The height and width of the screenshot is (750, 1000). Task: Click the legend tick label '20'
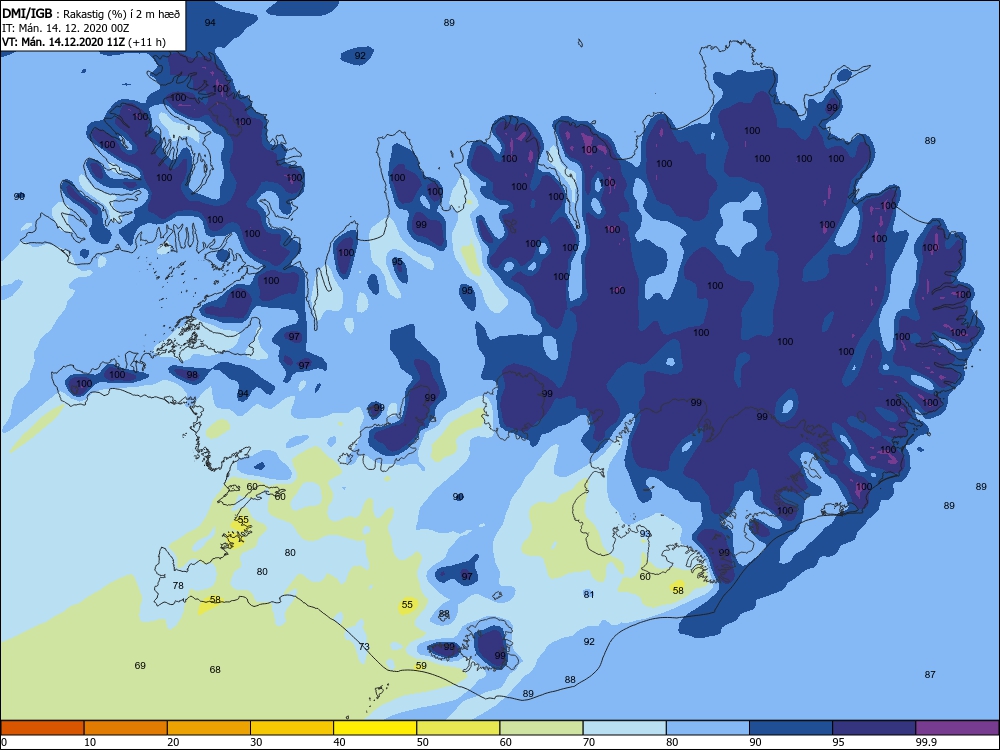coord(173,742)
